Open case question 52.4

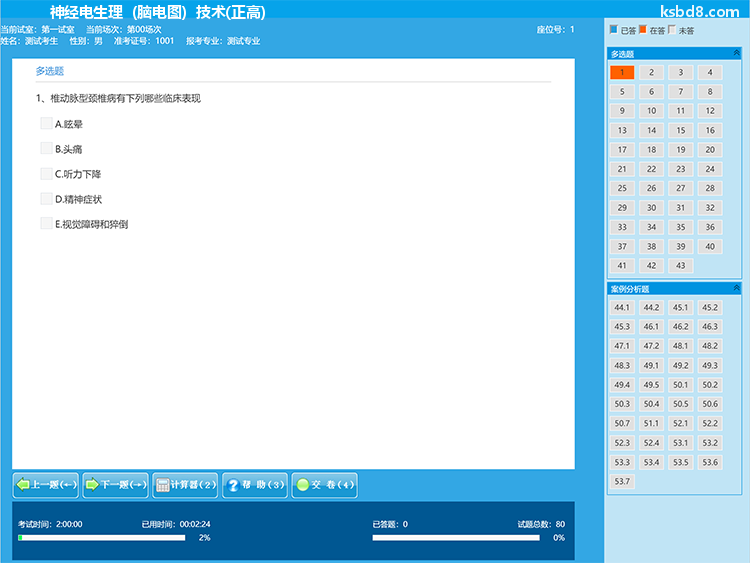coord(651,443)
